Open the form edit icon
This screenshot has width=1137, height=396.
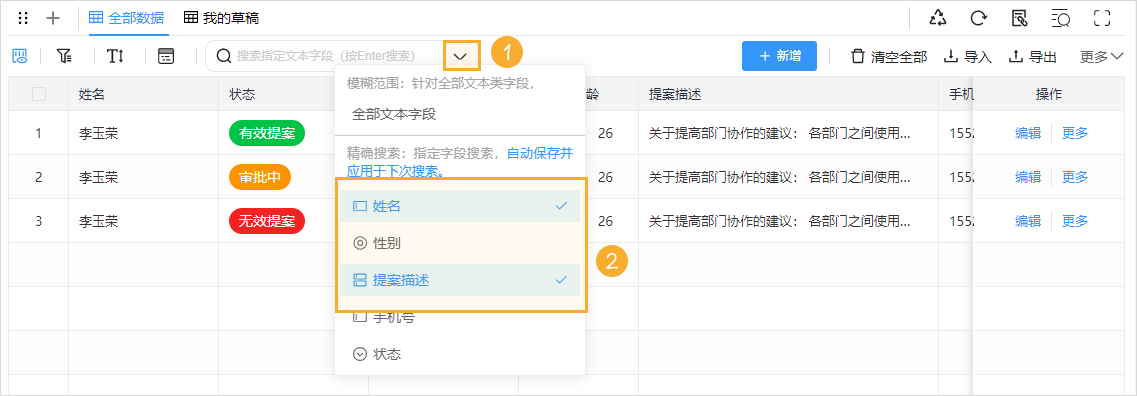pyautogui.click(x=1020, y=18)
